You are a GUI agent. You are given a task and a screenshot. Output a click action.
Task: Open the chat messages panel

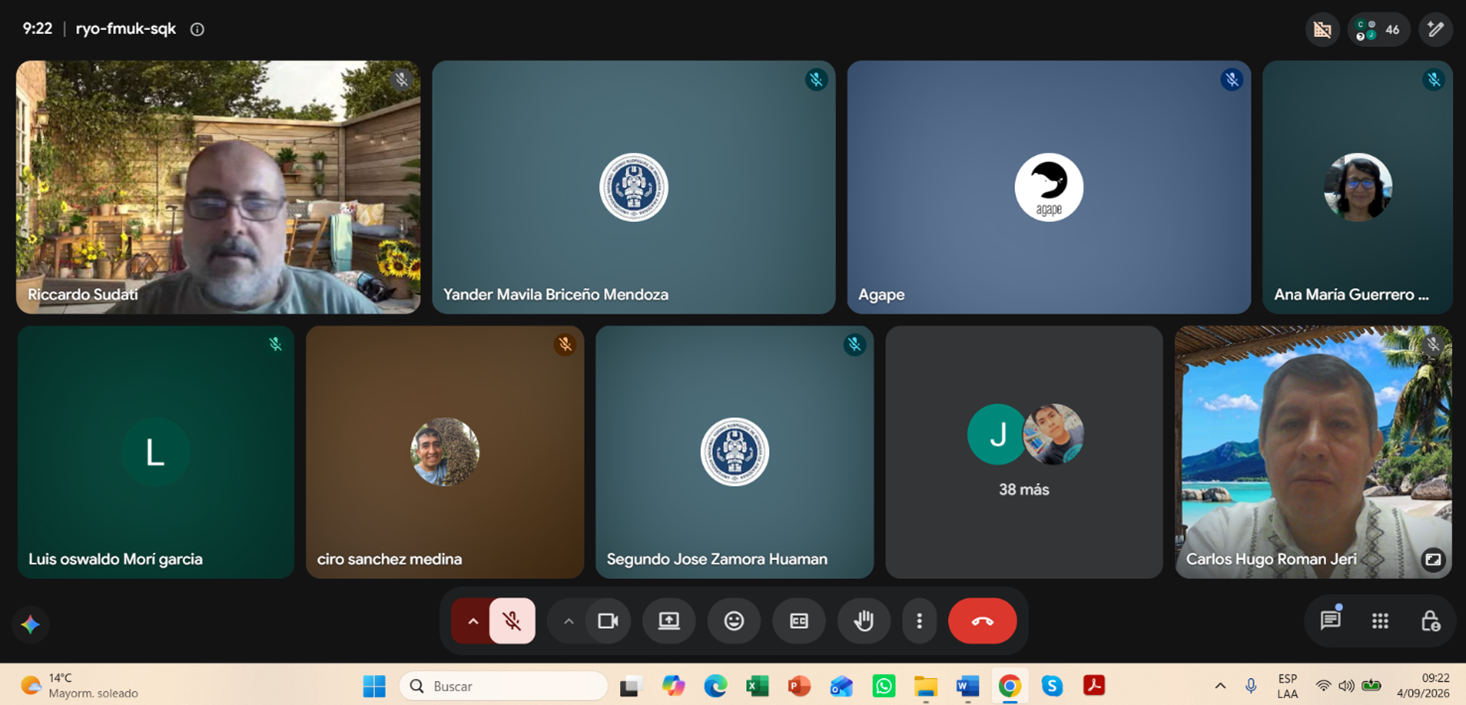point(1330,621)
